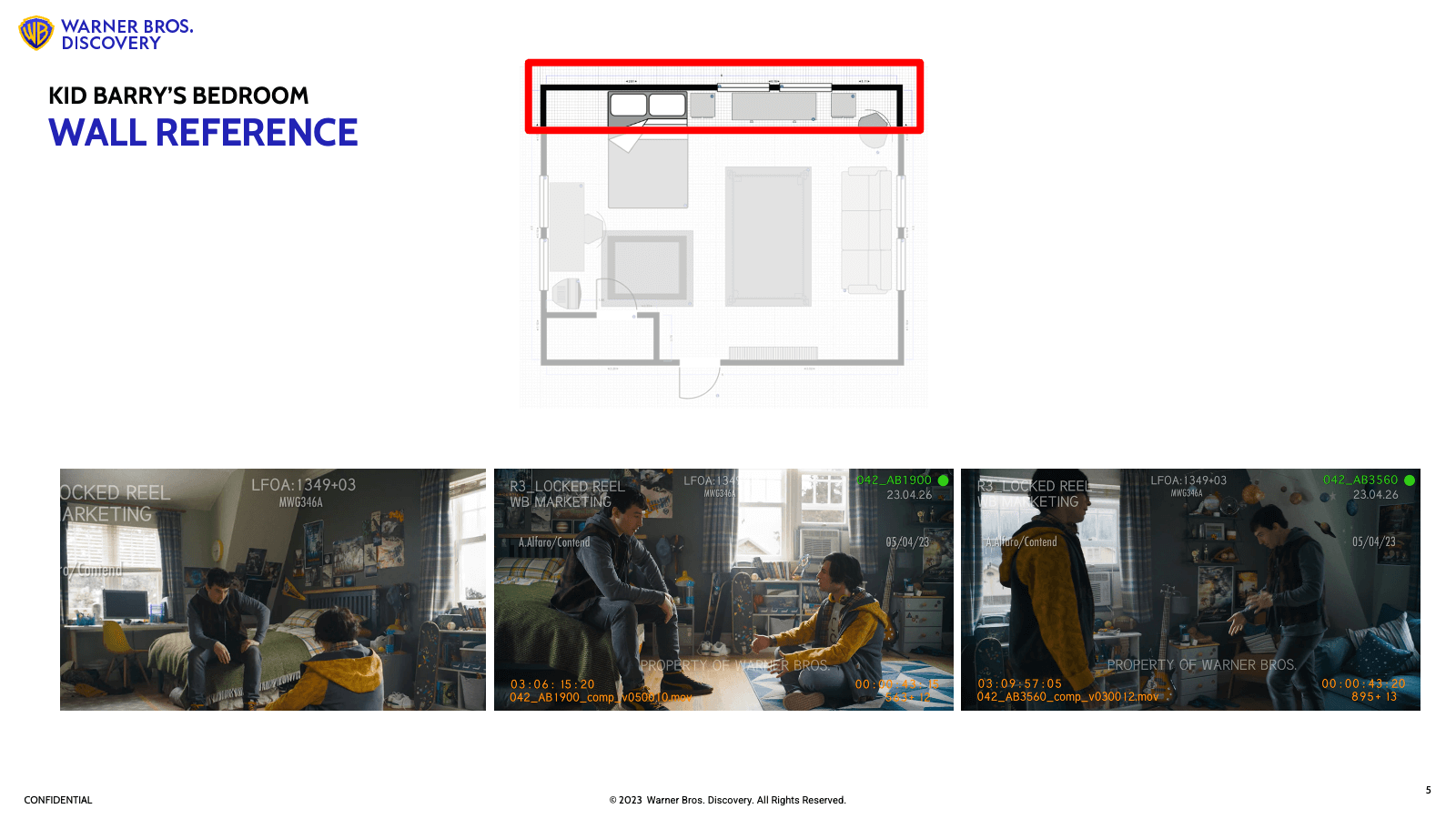The height and width of the screenshot is (819, 1456).
Task: Click the '03:09:57:05' timecode
Action: click(1020, 684)
